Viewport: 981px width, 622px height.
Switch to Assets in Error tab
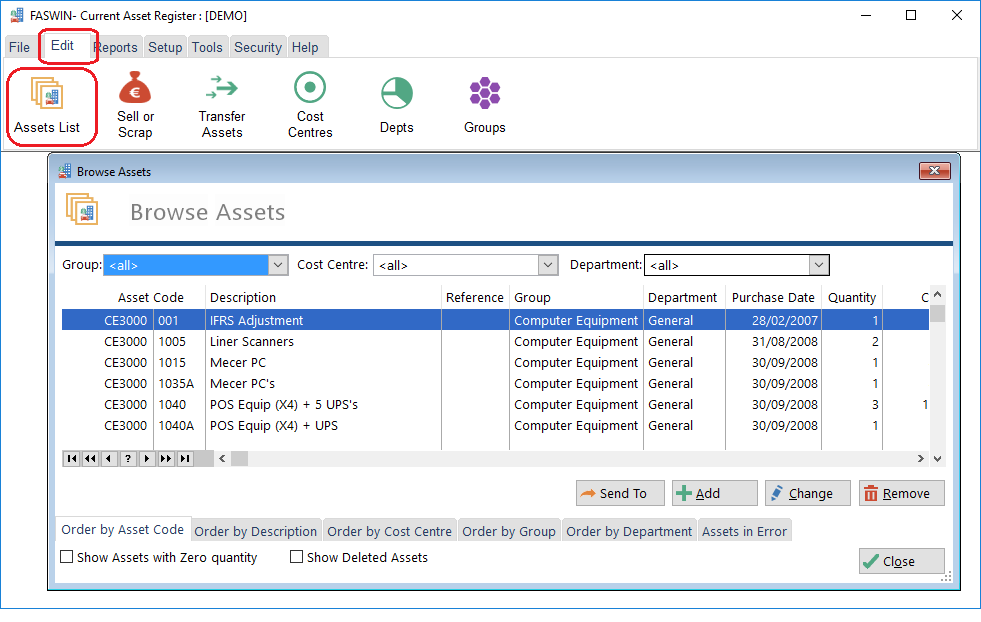coord(745,532)
